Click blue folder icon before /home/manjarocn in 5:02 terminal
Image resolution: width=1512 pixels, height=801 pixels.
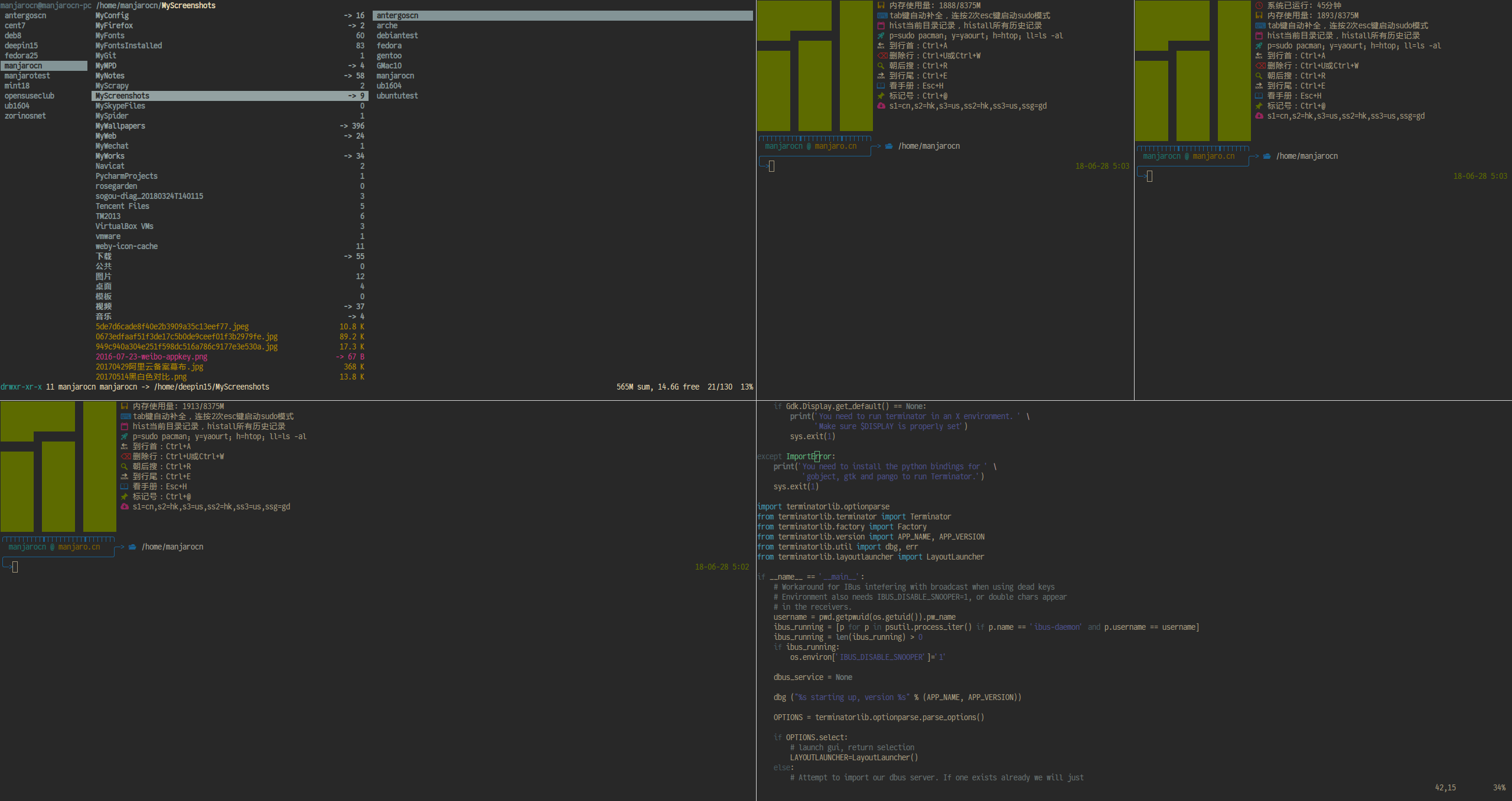[132, 547]
